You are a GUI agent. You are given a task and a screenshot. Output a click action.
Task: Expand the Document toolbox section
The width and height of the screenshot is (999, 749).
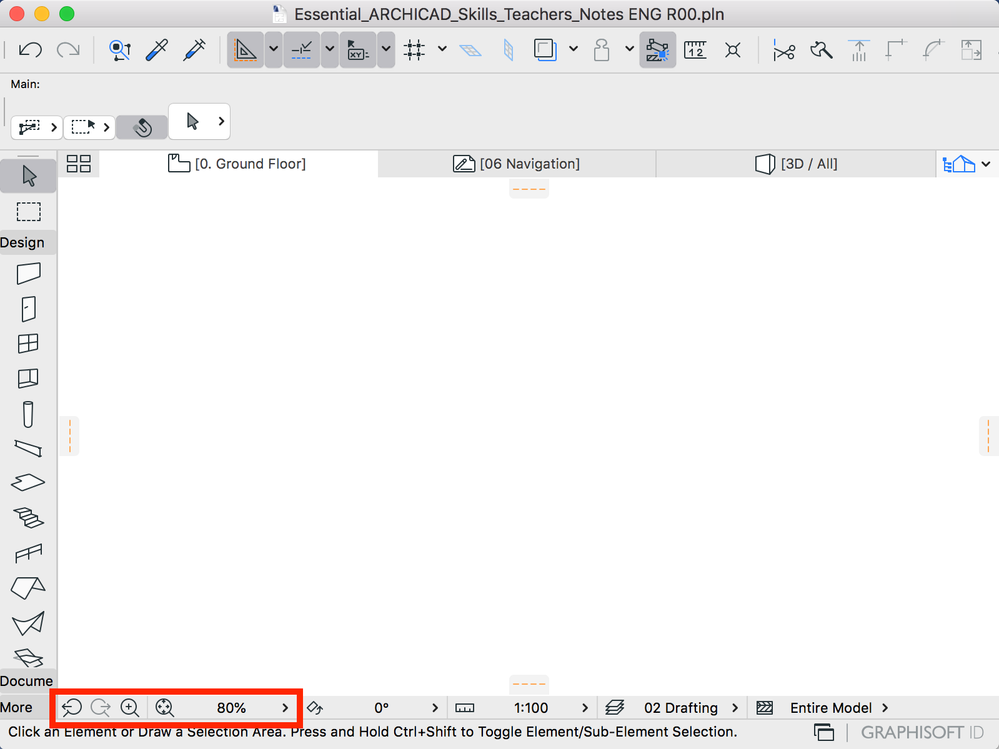(27, 681)
